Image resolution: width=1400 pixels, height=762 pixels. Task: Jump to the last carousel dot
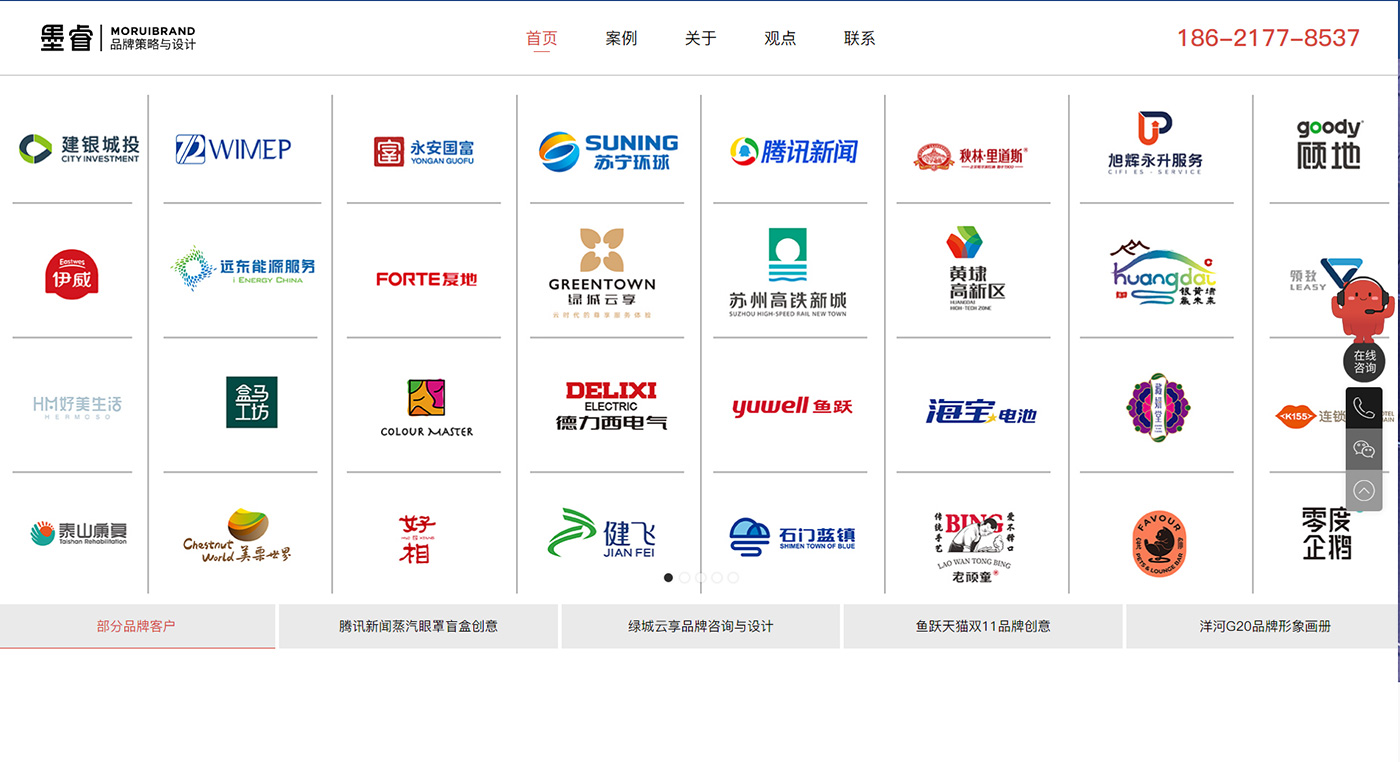[733, 578]
